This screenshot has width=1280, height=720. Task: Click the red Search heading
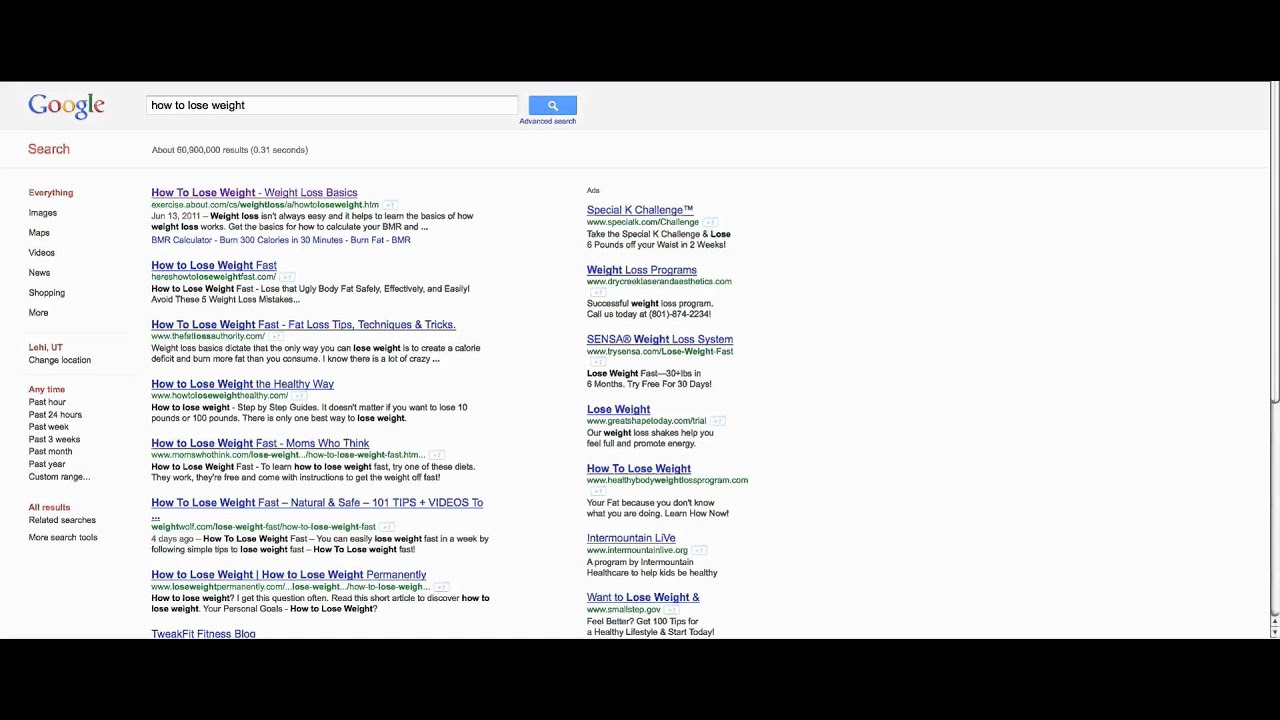[49, 149]
